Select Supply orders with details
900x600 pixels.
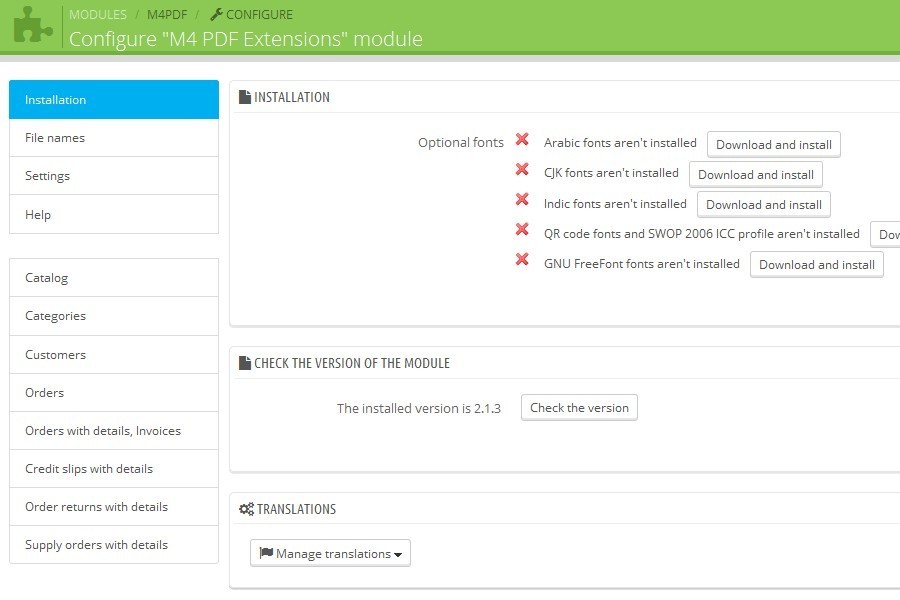[x=114, y=544]
